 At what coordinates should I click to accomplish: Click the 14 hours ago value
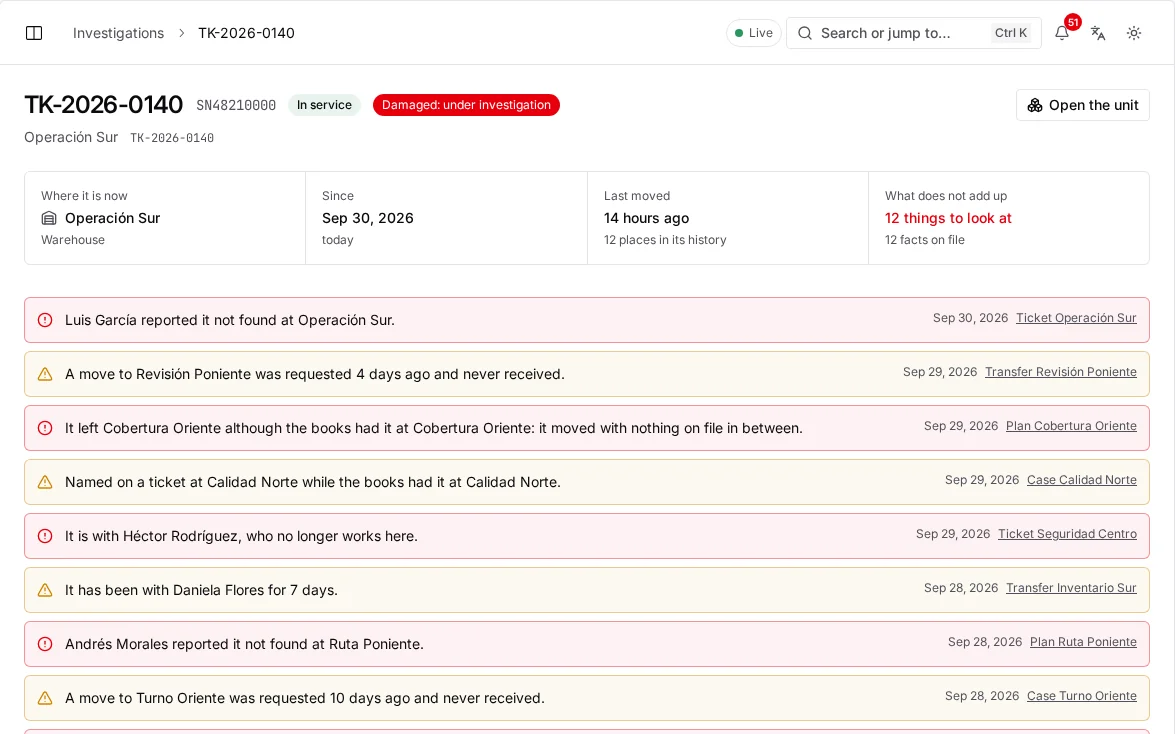click(647, 218)
